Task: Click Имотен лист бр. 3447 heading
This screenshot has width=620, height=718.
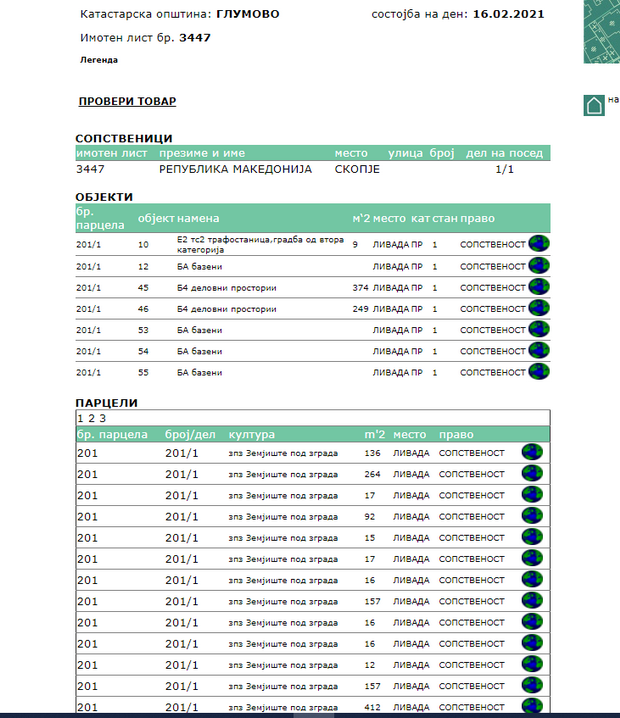Action: tap(146, 38)
